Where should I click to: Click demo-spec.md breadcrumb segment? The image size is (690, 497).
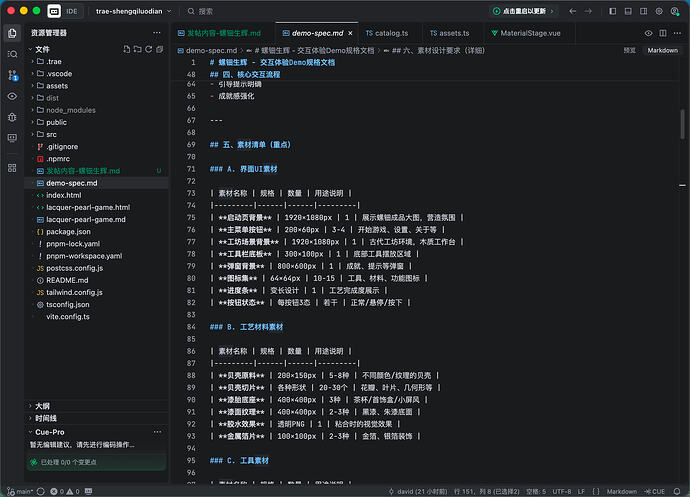pos(207,50)
